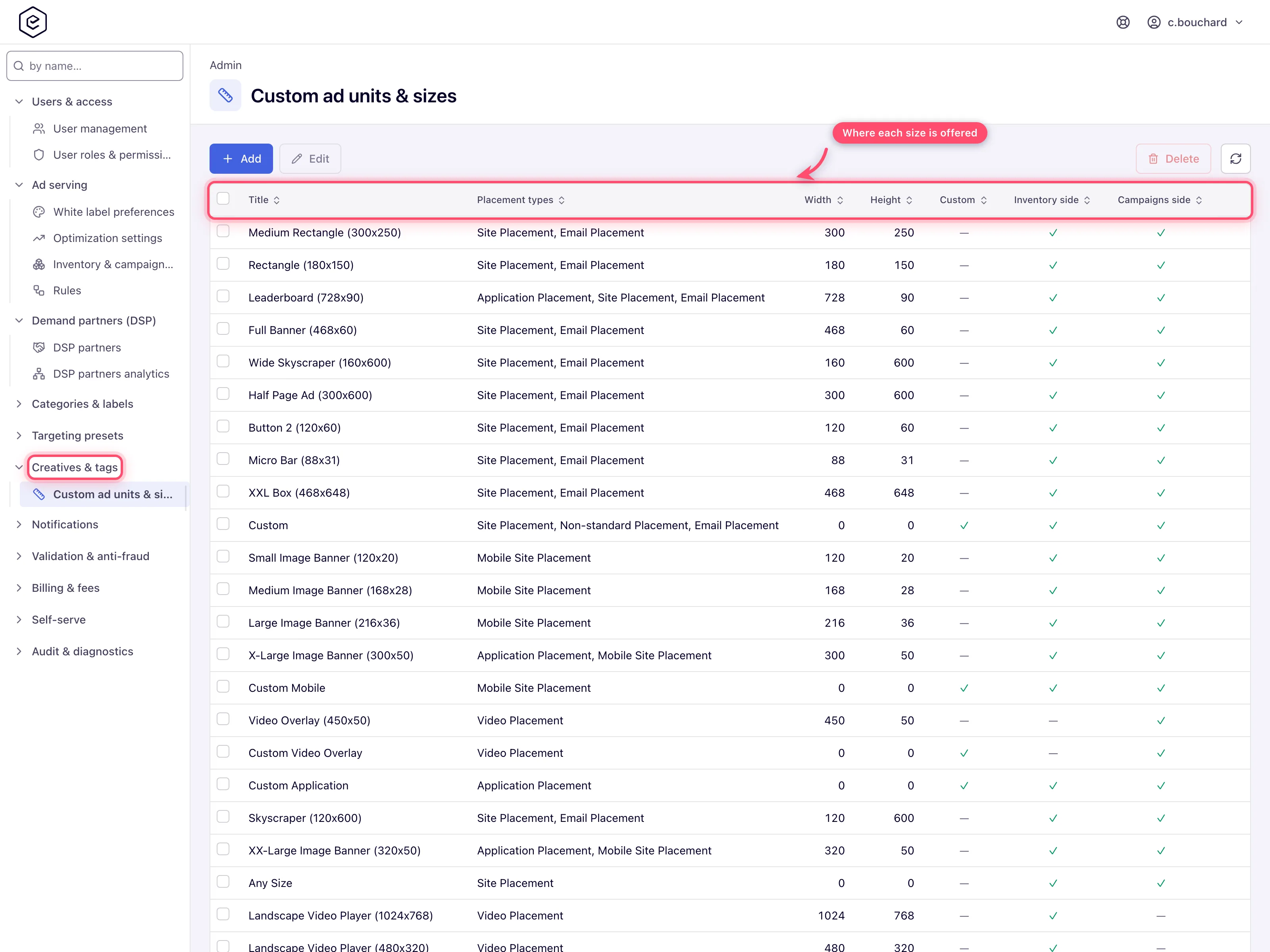The width and height of the screenshot is (1270, 952).
Task: Click the red Delete button
Action: (x=1173, y=159)
